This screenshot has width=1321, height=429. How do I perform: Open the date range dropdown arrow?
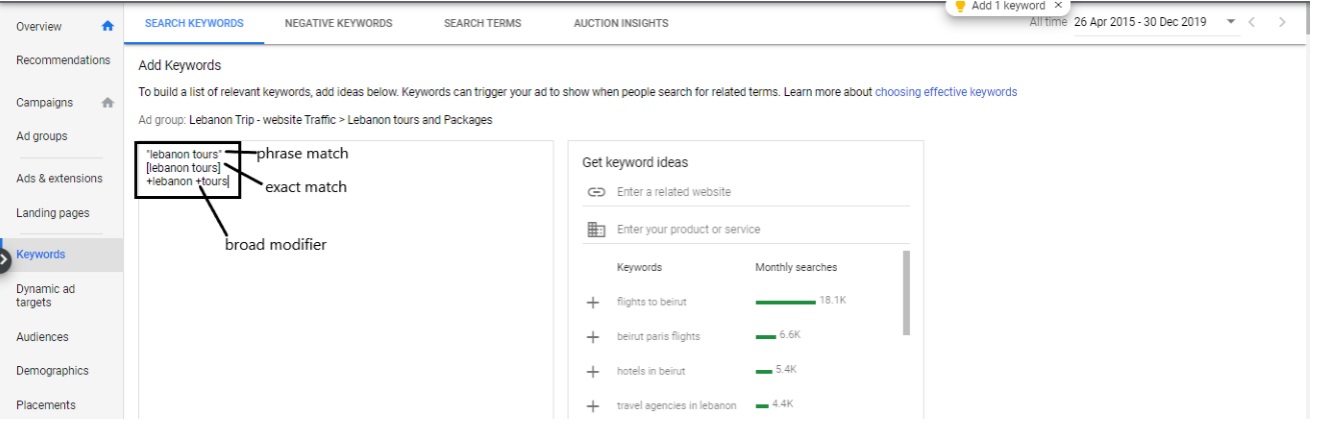click(1230, 22)
